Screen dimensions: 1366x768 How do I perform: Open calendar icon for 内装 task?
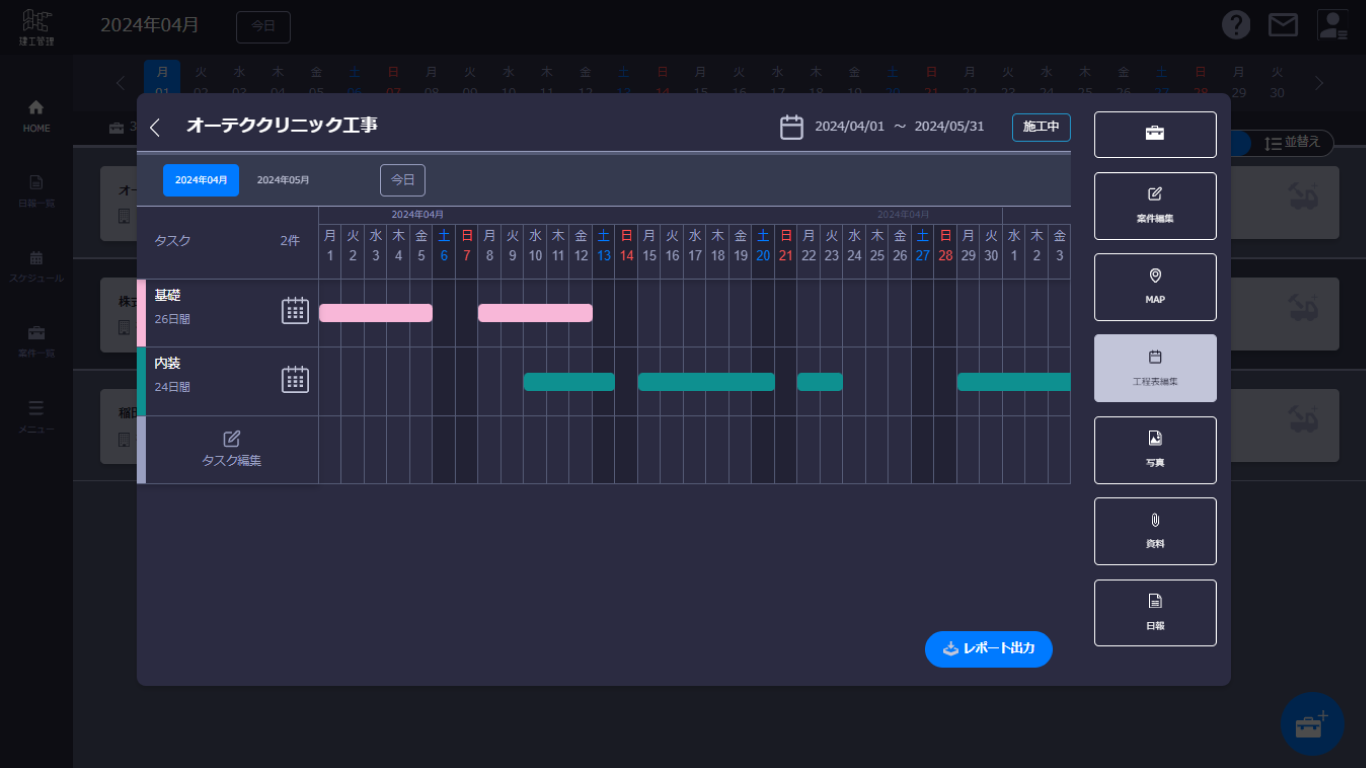click(295, 379)
